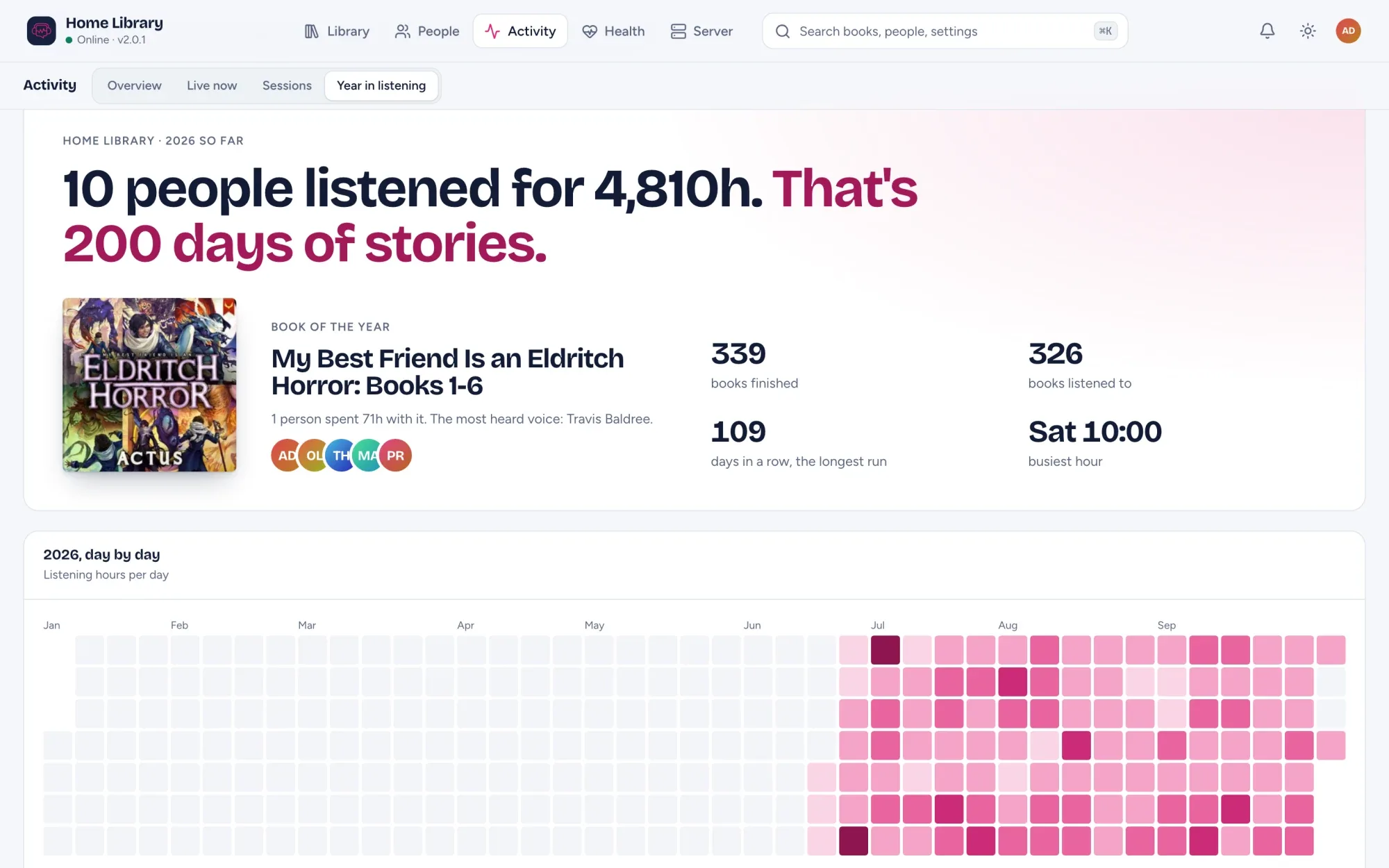Click the darkest heatmap cell under Jul

pos(885,650)
